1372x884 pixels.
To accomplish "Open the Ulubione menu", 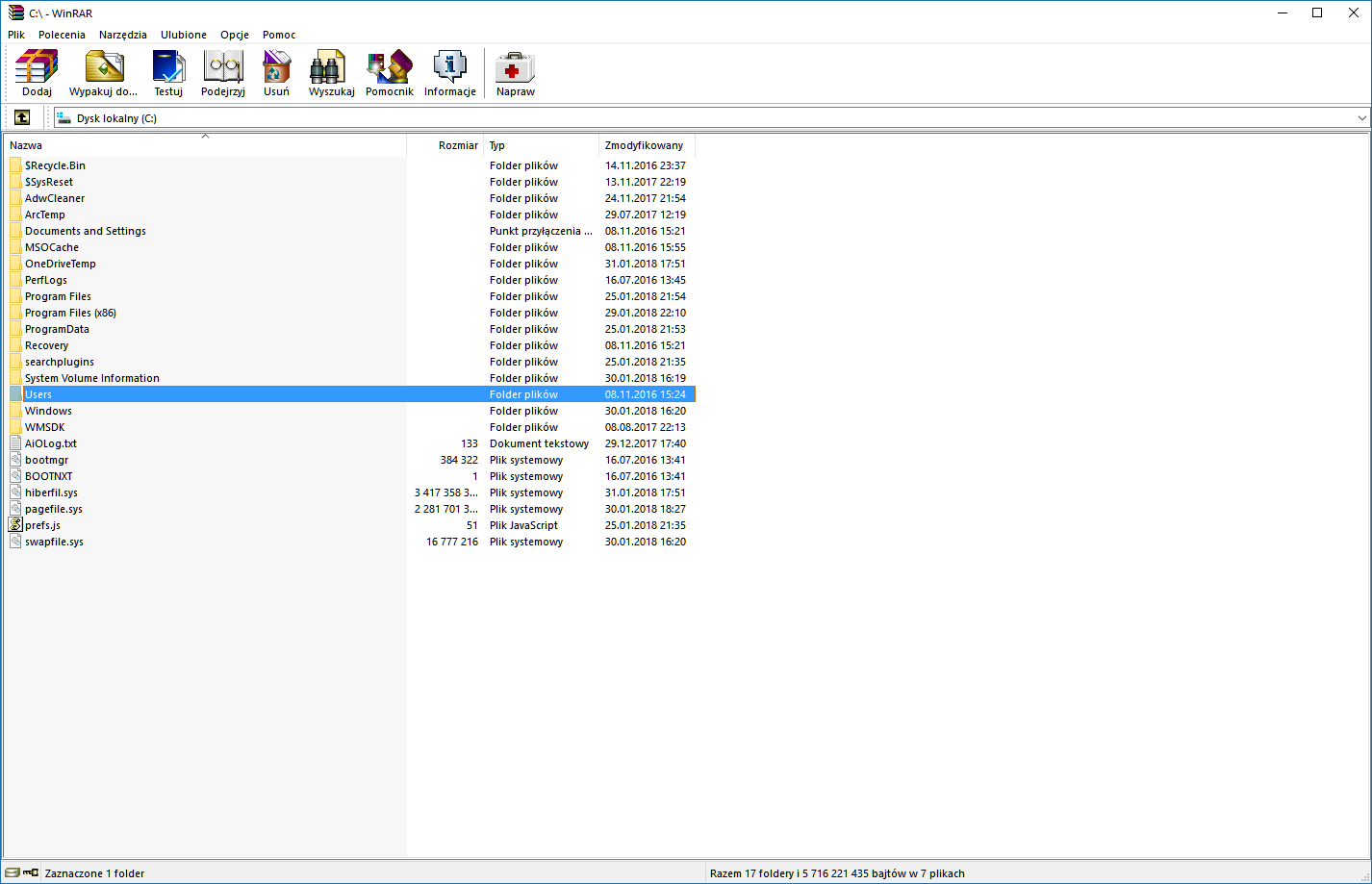I will click(184, 35).
